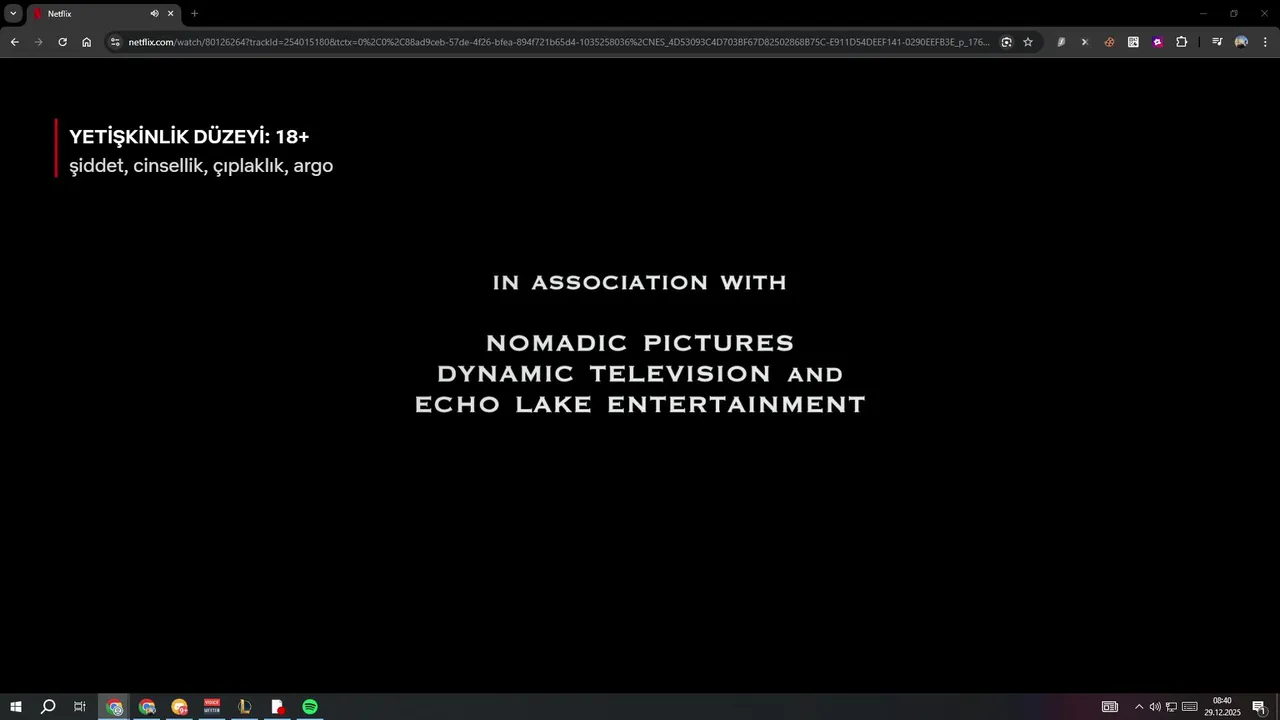1280x720 pixels.
Task: Open the cookie extension icon
Action: point(1109,42)
